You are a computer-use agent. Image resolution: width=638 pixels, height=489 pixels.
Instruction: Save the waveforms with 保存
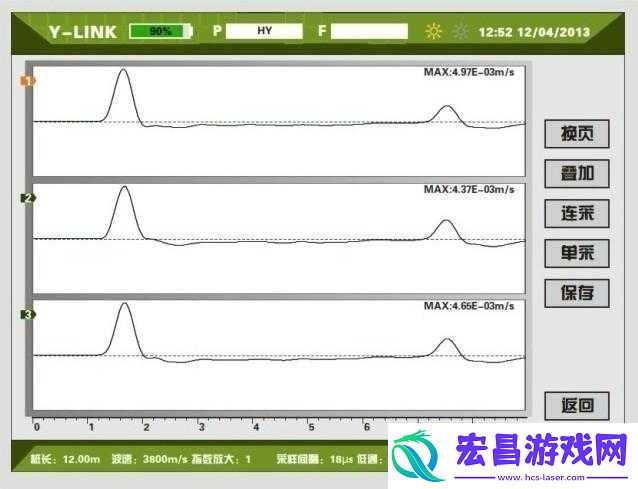(x=577, y=293)
